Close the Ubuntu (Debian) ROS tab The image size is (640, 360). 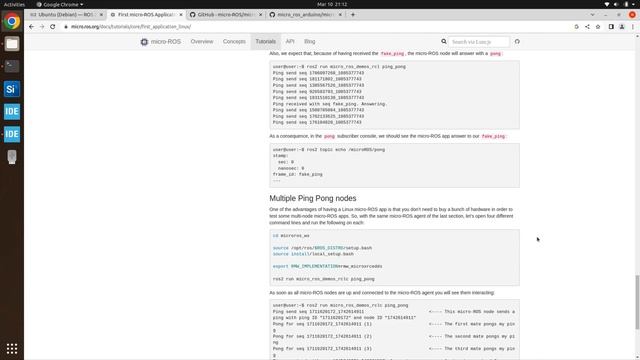101,15
